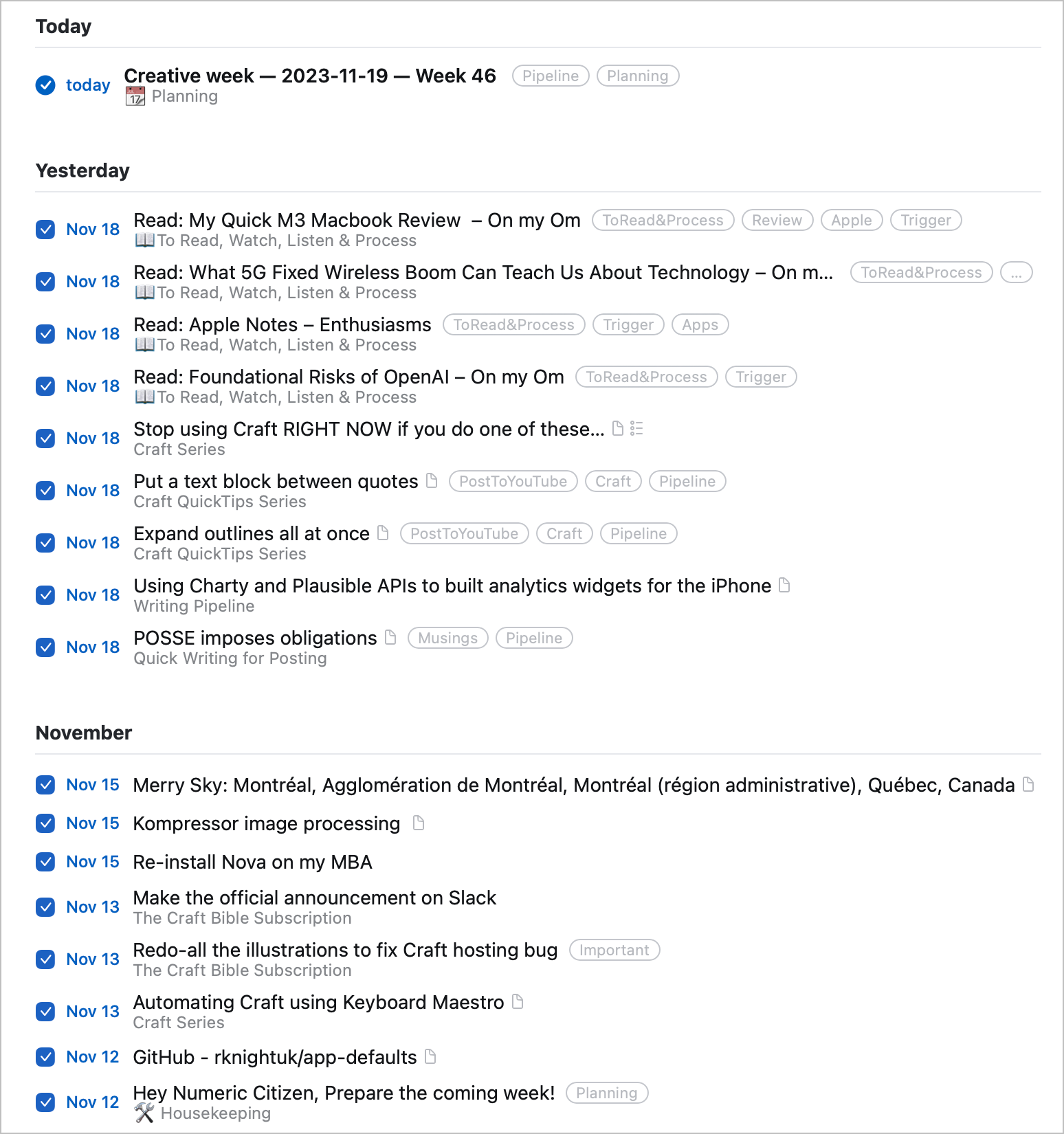Click the Yesterday section header

click(x=82, y=170)
